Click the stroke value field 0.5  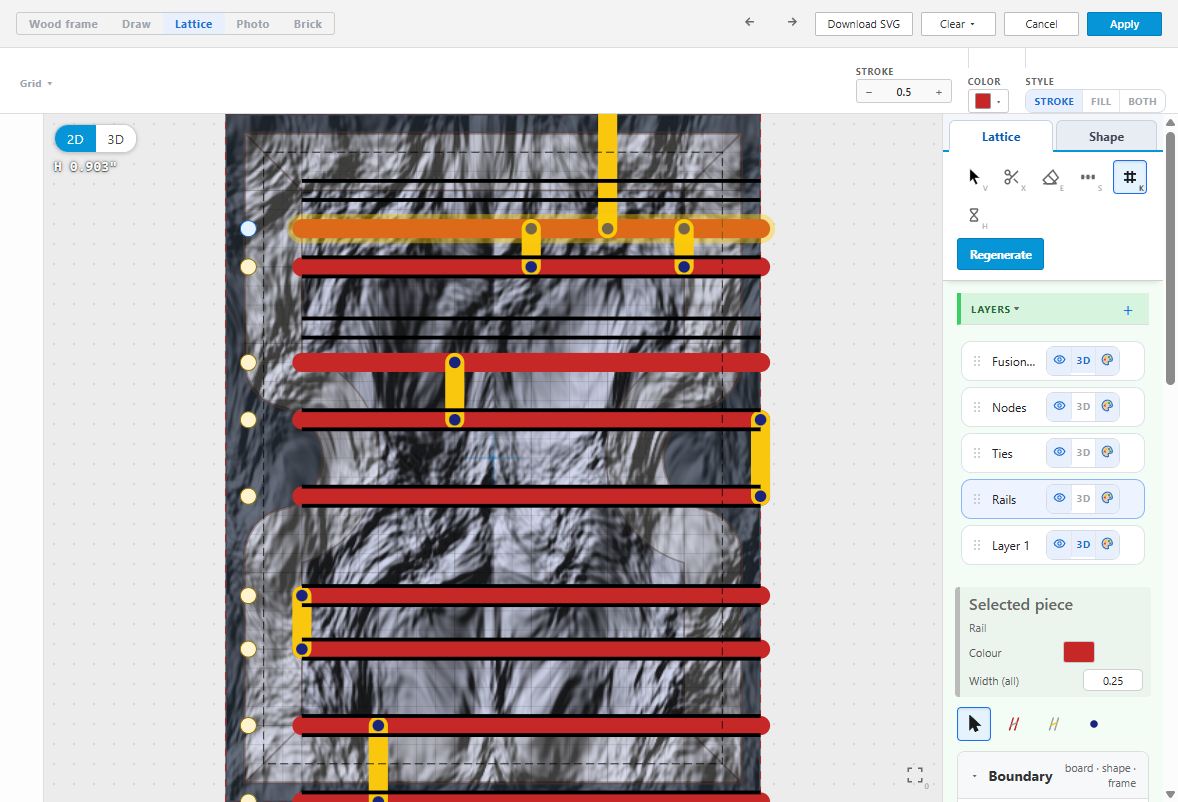pyautogui.click(x=904, y=92)
